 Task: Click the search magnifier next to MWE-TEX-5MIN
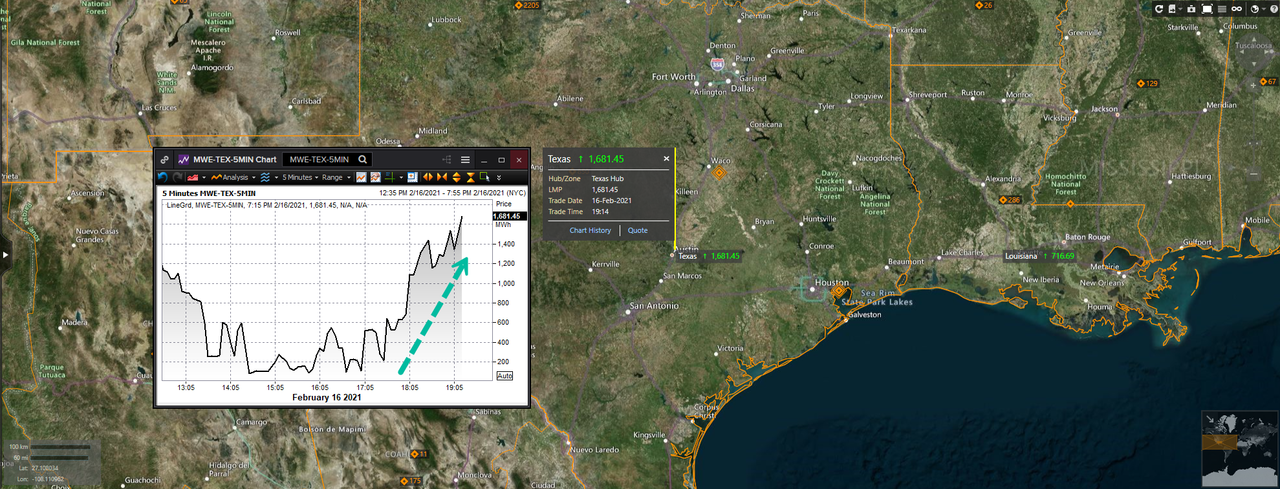pyautogui.click(x=363, y=159)
